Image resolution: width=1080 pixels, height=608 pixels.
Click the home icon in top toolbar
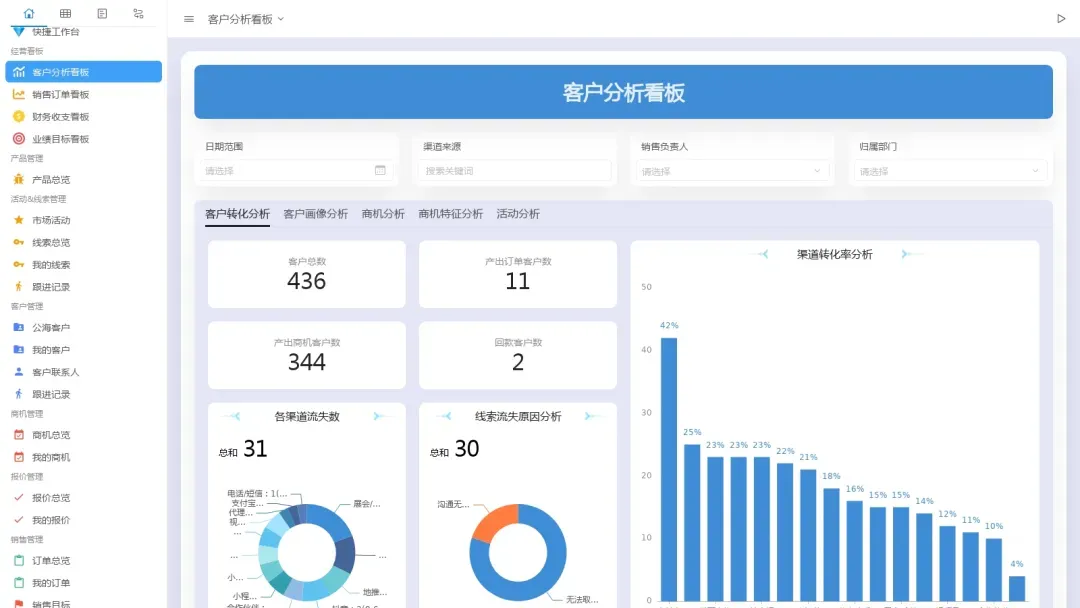point(29,13)
